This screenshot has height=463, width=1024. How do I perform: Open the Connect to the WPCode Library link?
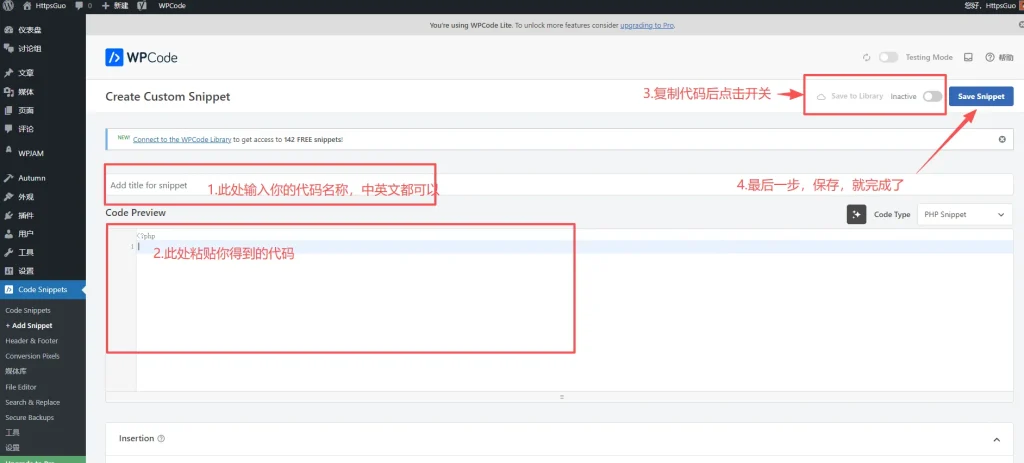pyautogui.click(x=182, y=139)
